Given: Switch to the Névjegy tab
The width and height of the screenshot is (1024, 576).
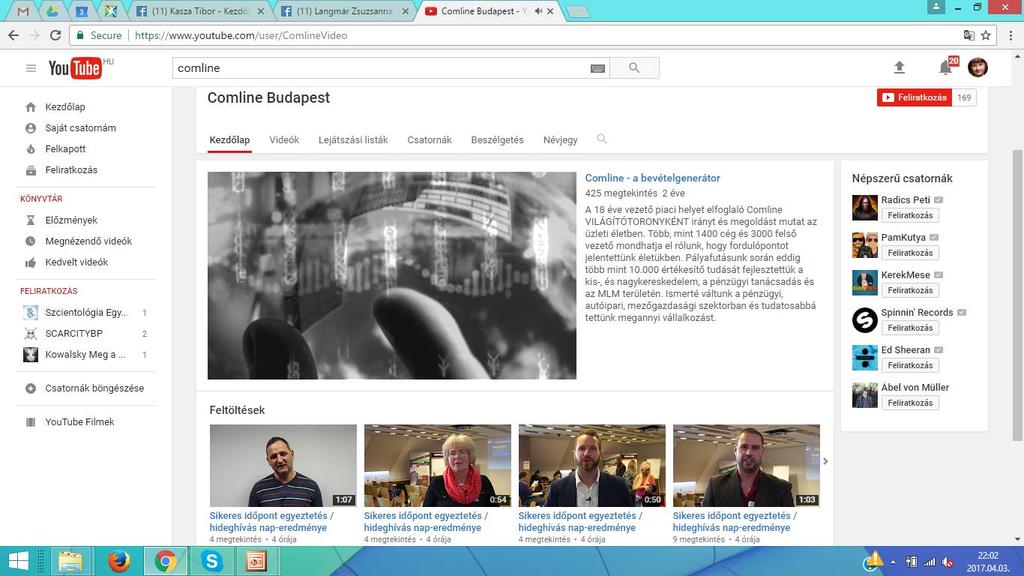Looking at the screenshot, I should tap(560, 140).
